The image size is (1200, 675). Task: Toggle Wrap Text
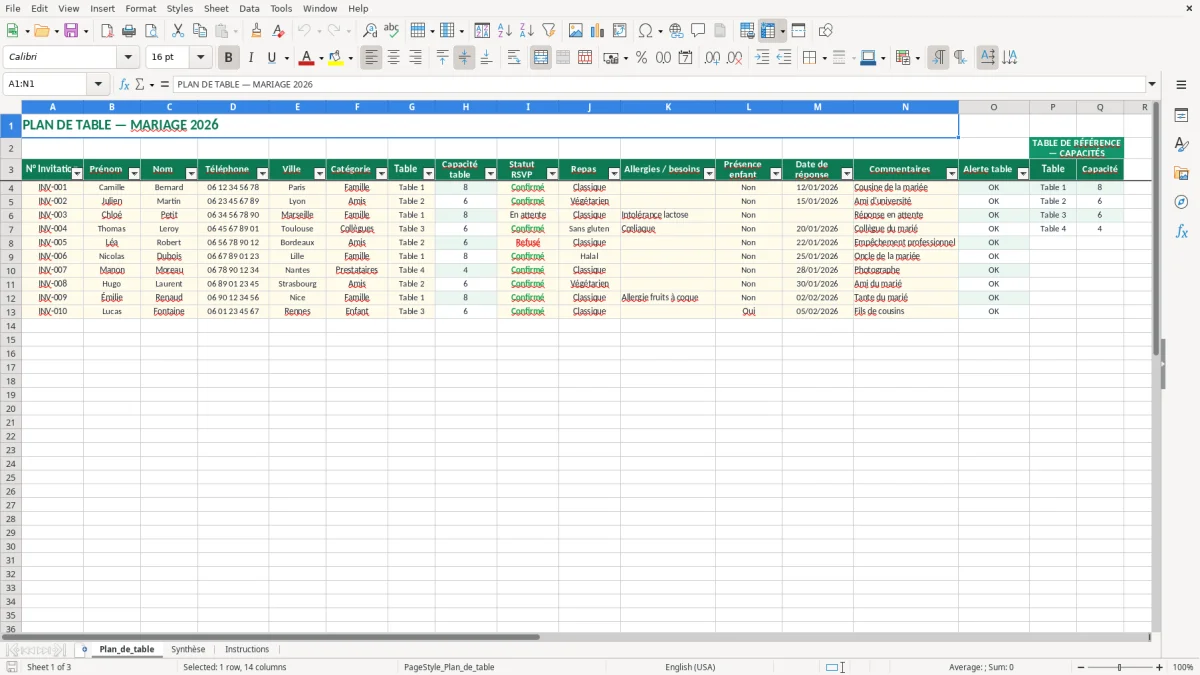point(514,58)
